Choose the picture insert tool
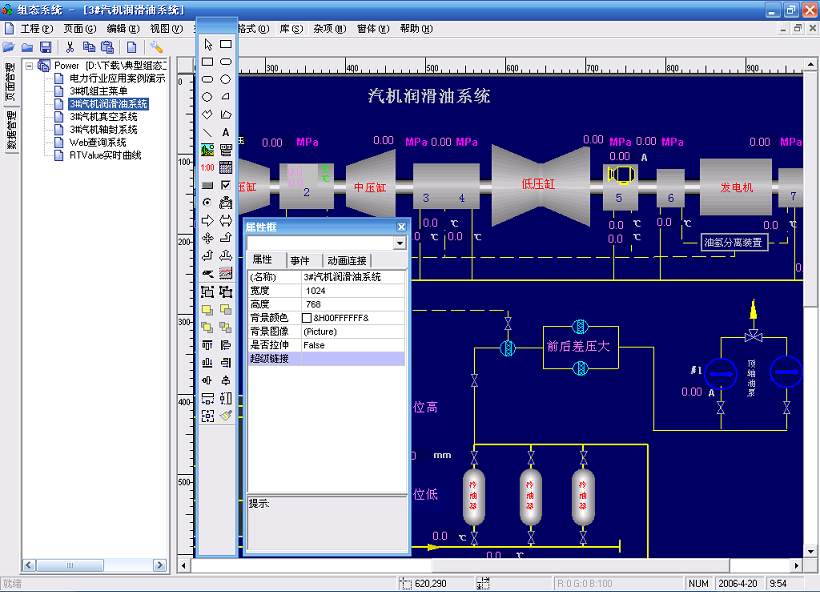 [208, 150]
